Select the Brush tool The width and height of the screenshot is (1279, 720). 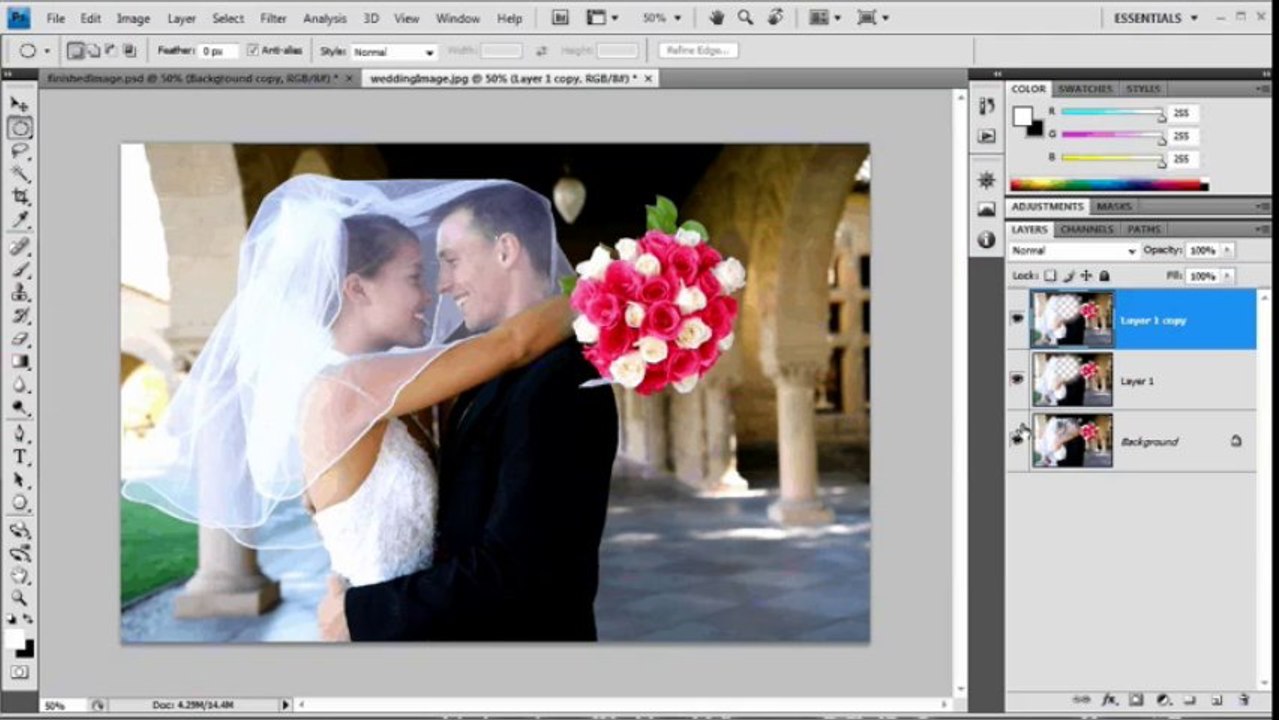pos(20,270)
